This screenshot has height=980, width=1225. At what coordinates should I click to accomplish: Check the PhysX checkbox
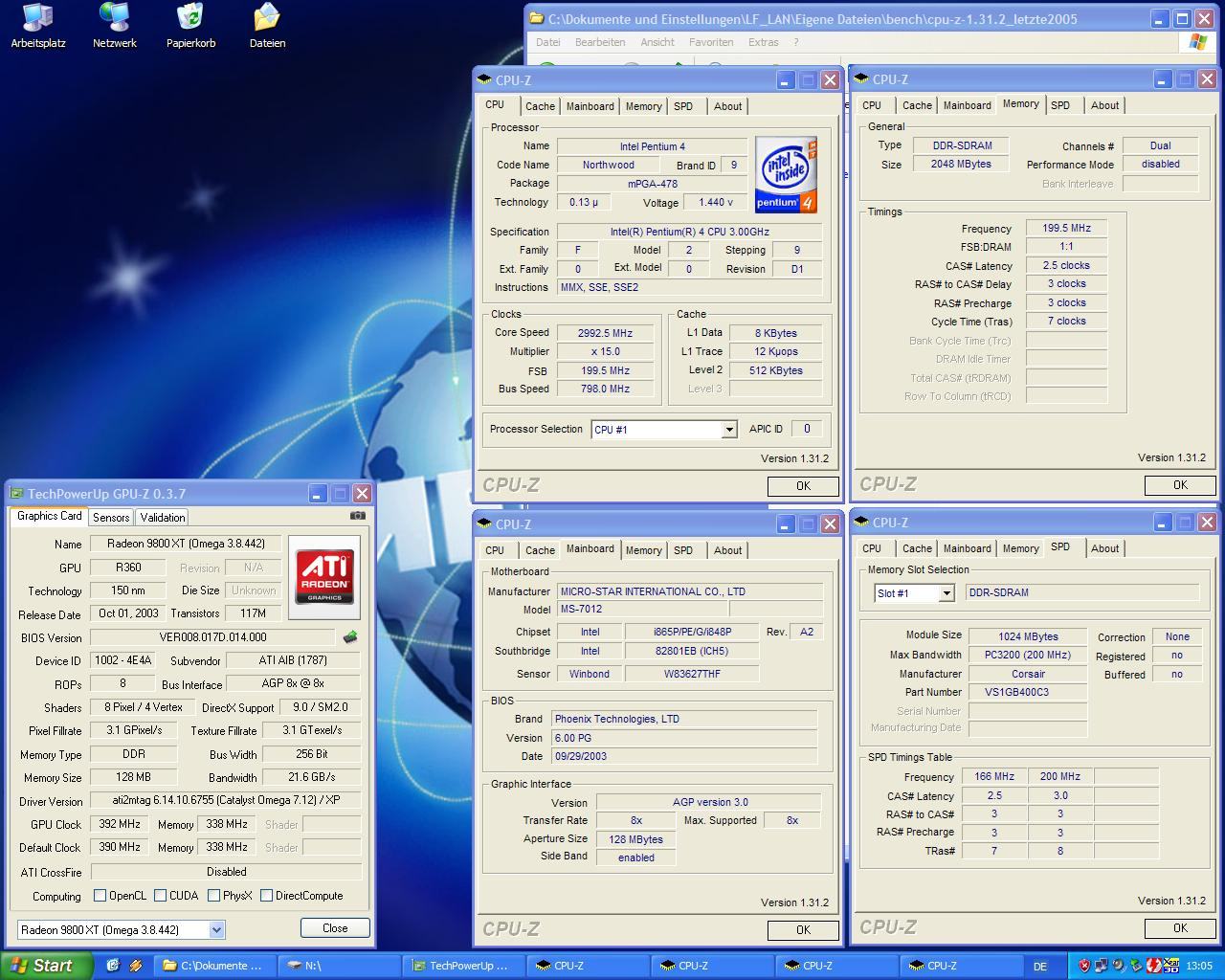[x=213, y=896]
